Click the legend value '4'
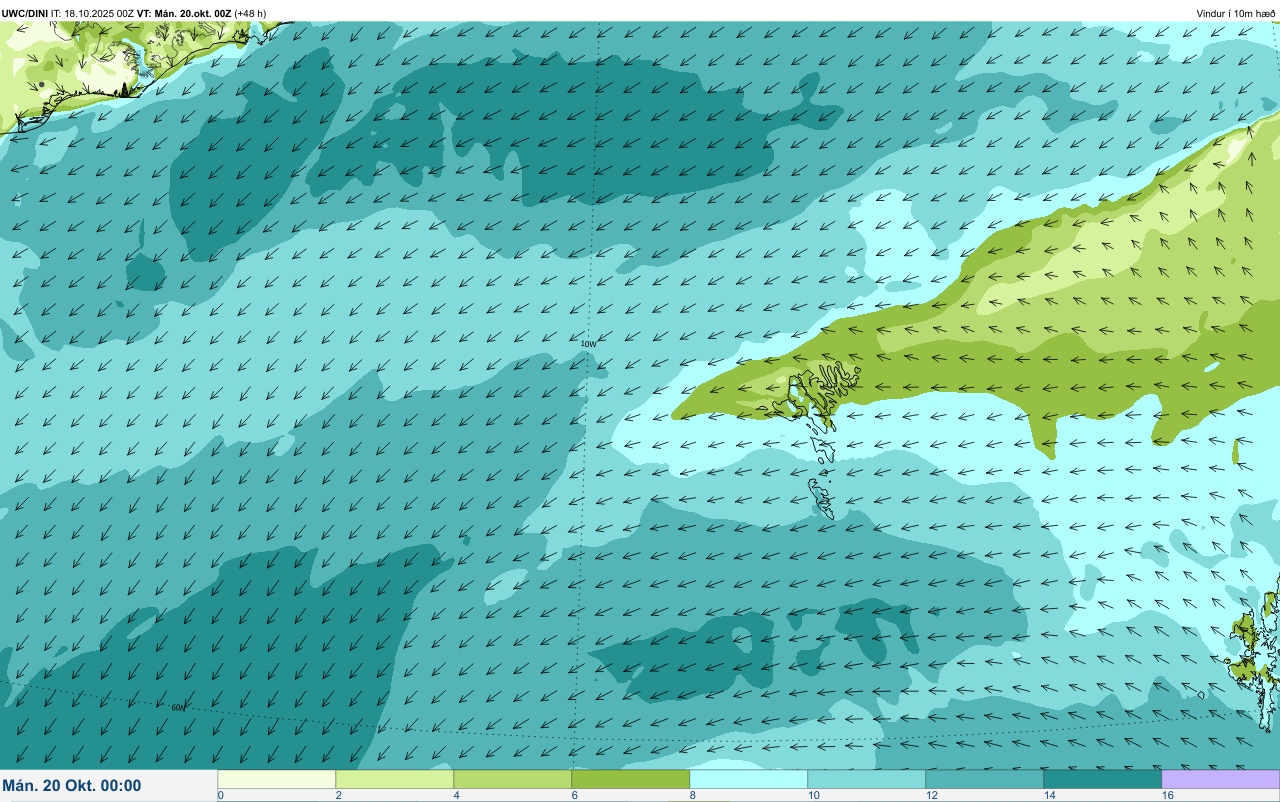The width and height of the screenshot is (1280, 802). [x=456, y=795]
